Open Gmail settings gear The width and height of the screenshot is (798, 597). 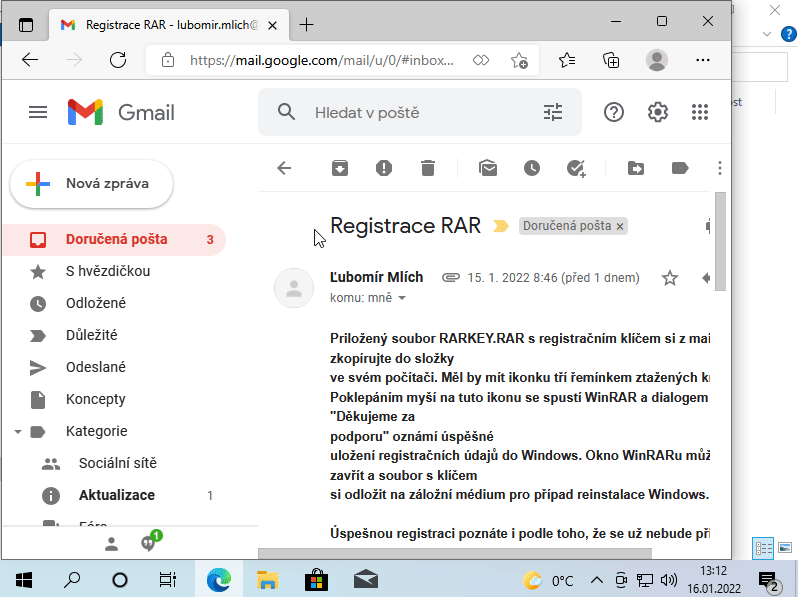point(658,112)
